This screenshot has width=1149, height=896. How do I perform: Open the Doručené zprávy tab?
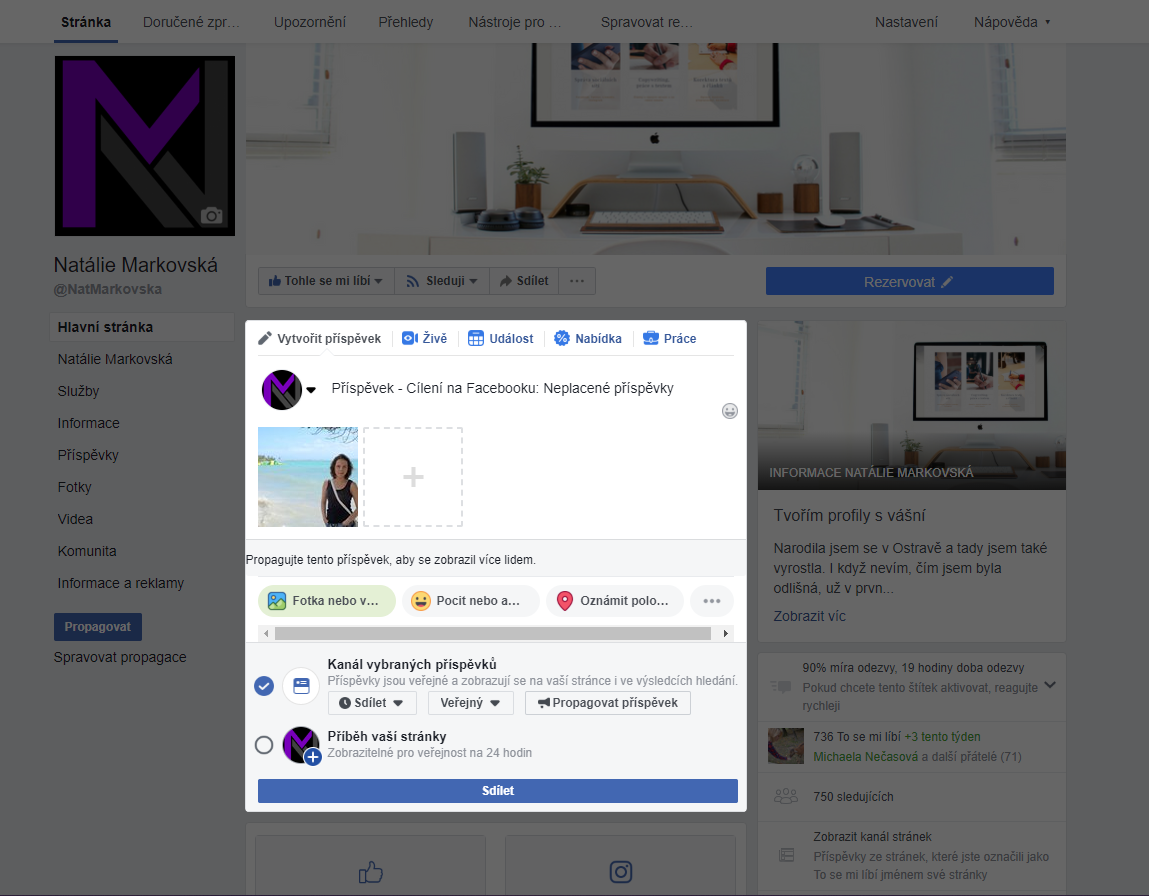pos(191,22)
